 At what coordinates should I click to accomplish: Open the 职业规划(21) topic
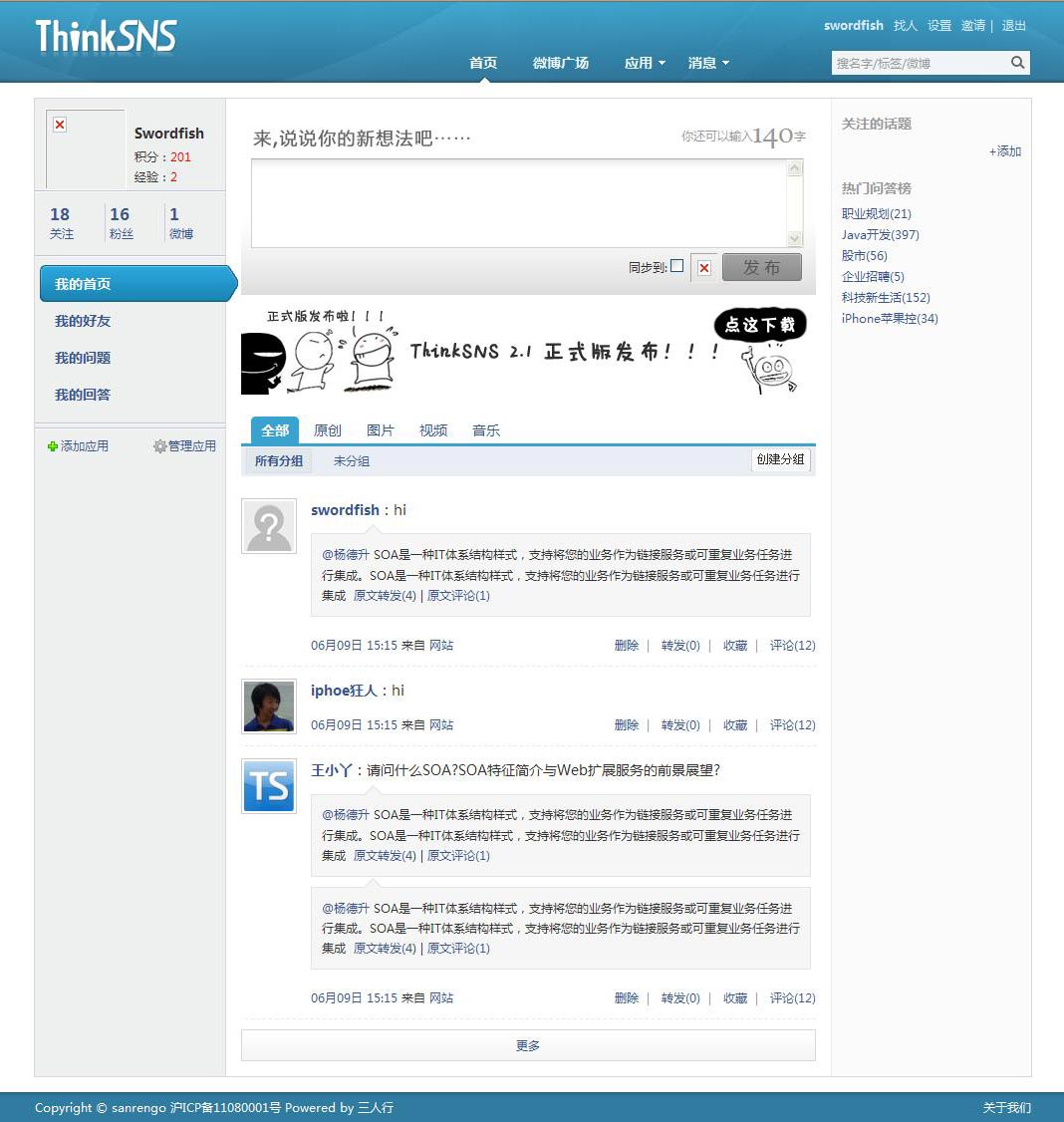pos(877,214)
